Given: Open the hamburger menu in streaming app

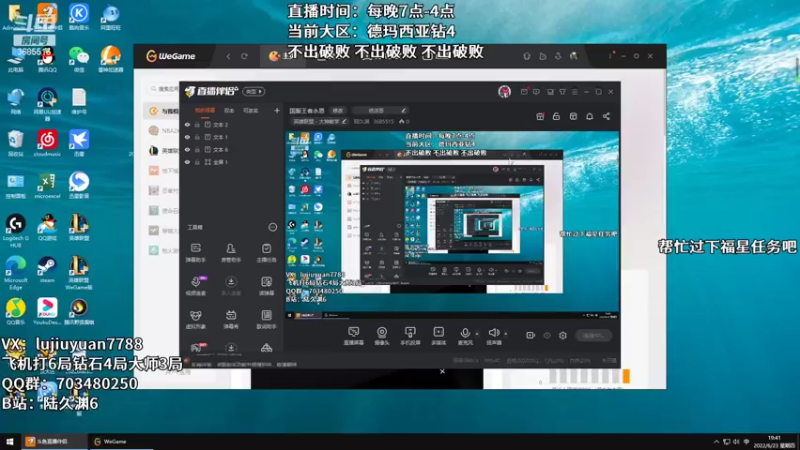Looking at the screenshot, I should point(574,92).
